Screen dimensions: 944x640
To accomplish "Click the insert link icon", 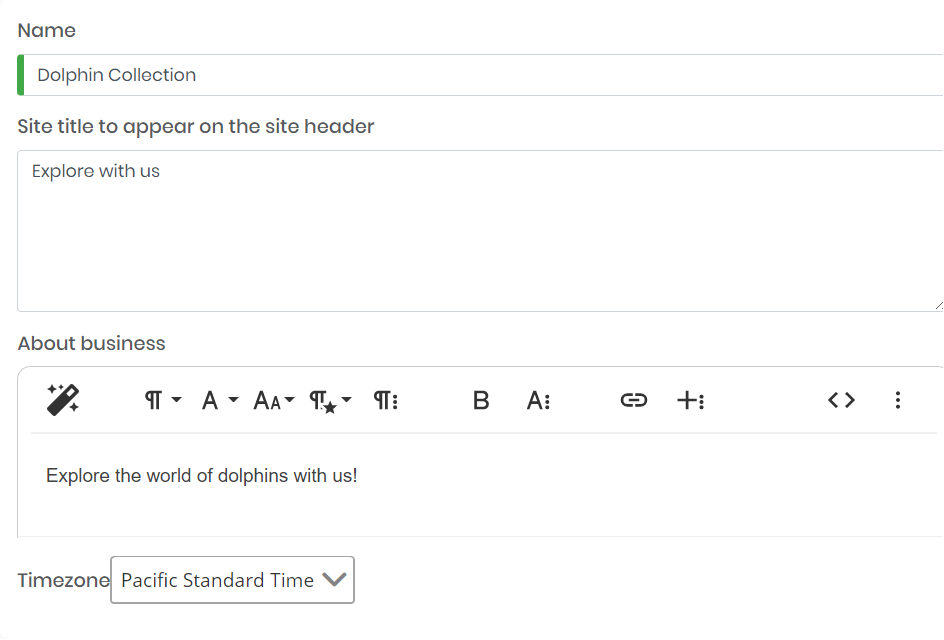I will tap(633, 400).
